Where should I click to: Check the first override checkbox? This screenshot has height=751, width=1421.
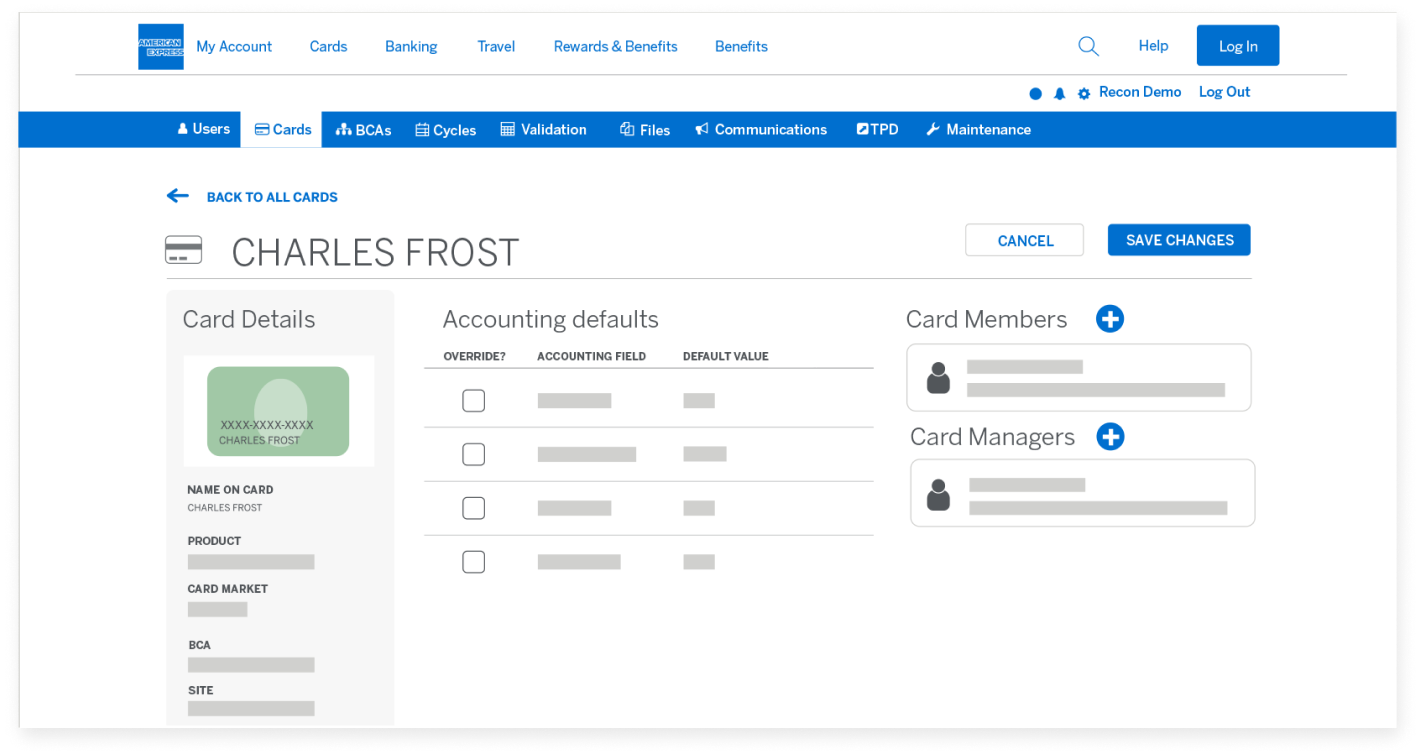(x=473, y=401)
